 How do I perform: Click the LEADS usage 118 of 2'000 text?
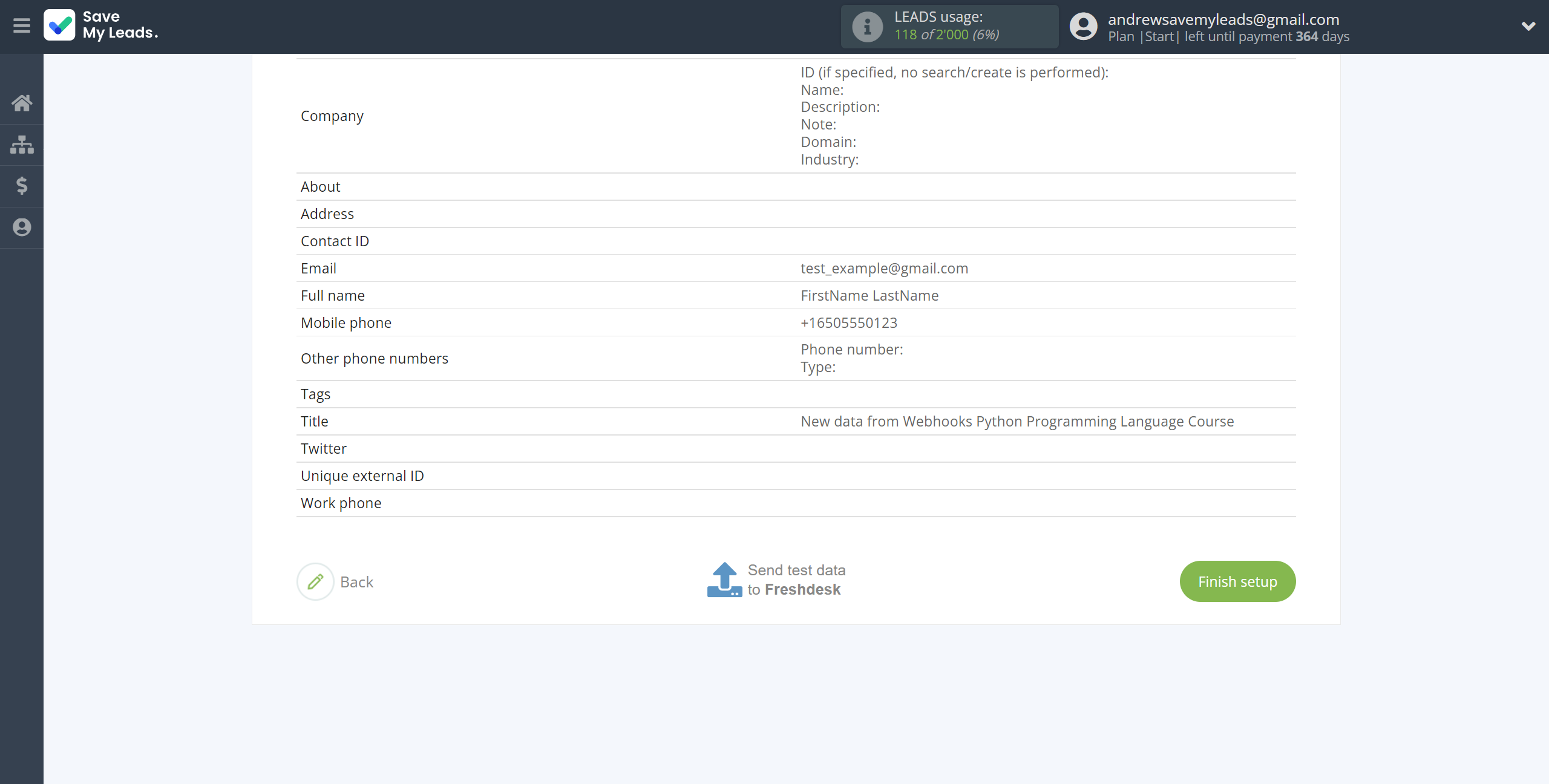point(947,34)
